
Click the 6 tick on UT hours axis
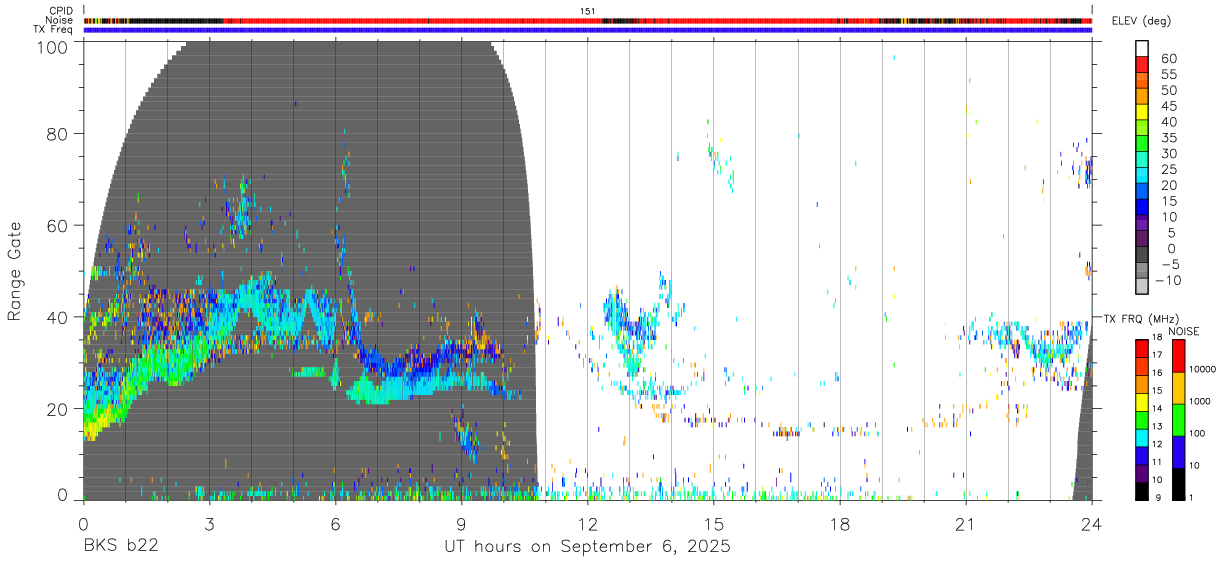click(335, 524)
